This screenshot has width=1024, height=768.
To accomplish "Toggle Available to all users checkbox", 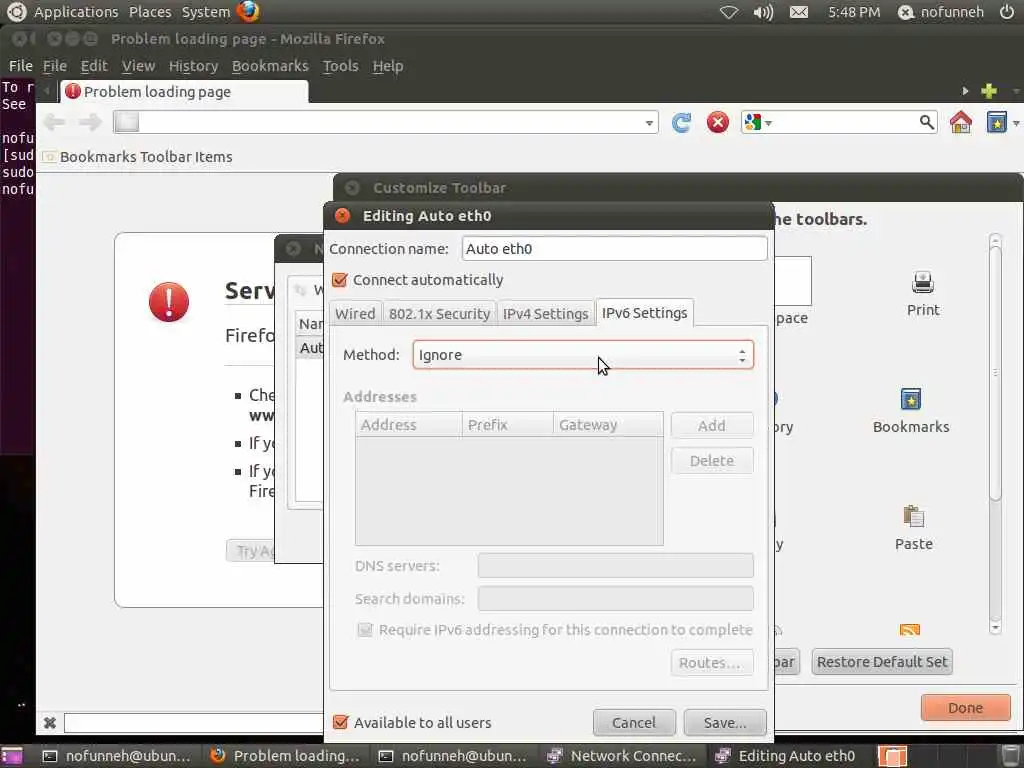I will pos(340,722).
